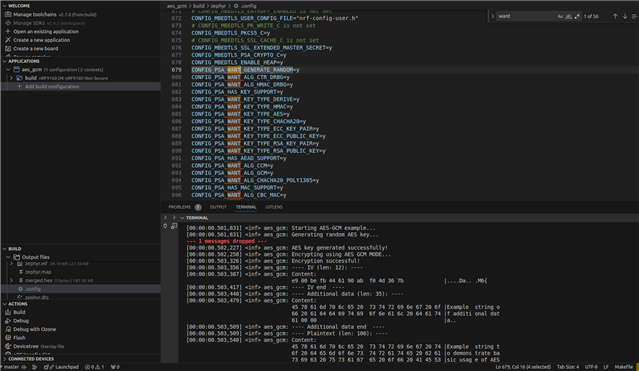Click the UTF-8 encoding status entry
639x371 pixels.
point(591,367)
